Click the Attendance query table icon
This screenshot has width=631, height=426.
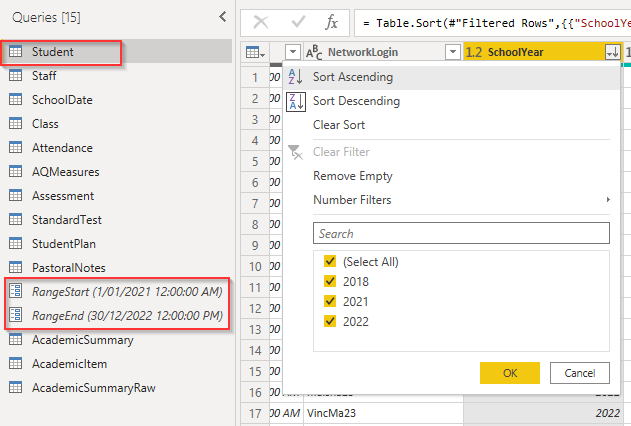(x=16, y=148)
